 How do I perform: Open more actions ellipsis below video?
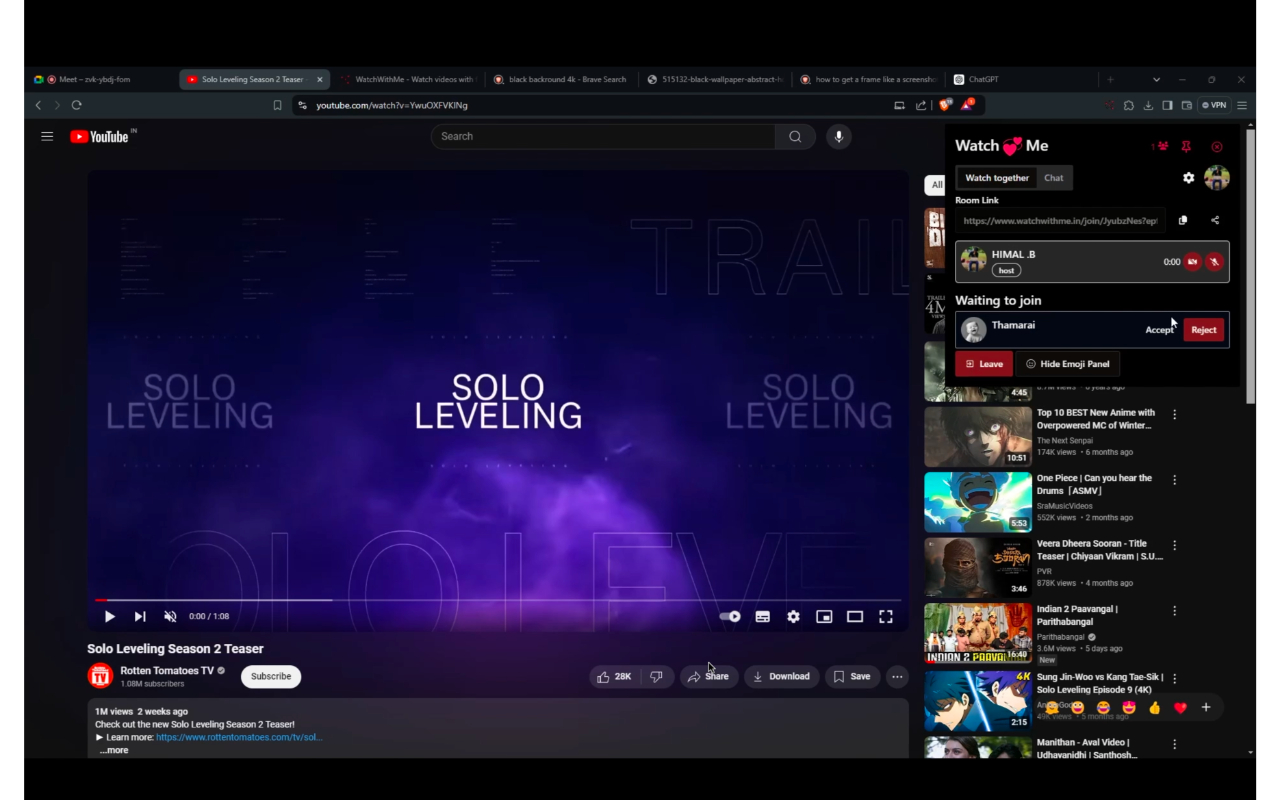tap(897, 677)
